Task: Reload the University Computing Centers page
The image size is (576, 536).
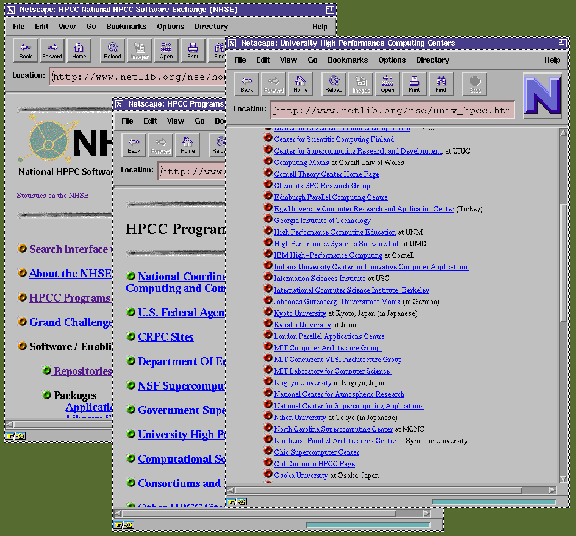Action: coord(334,84)
